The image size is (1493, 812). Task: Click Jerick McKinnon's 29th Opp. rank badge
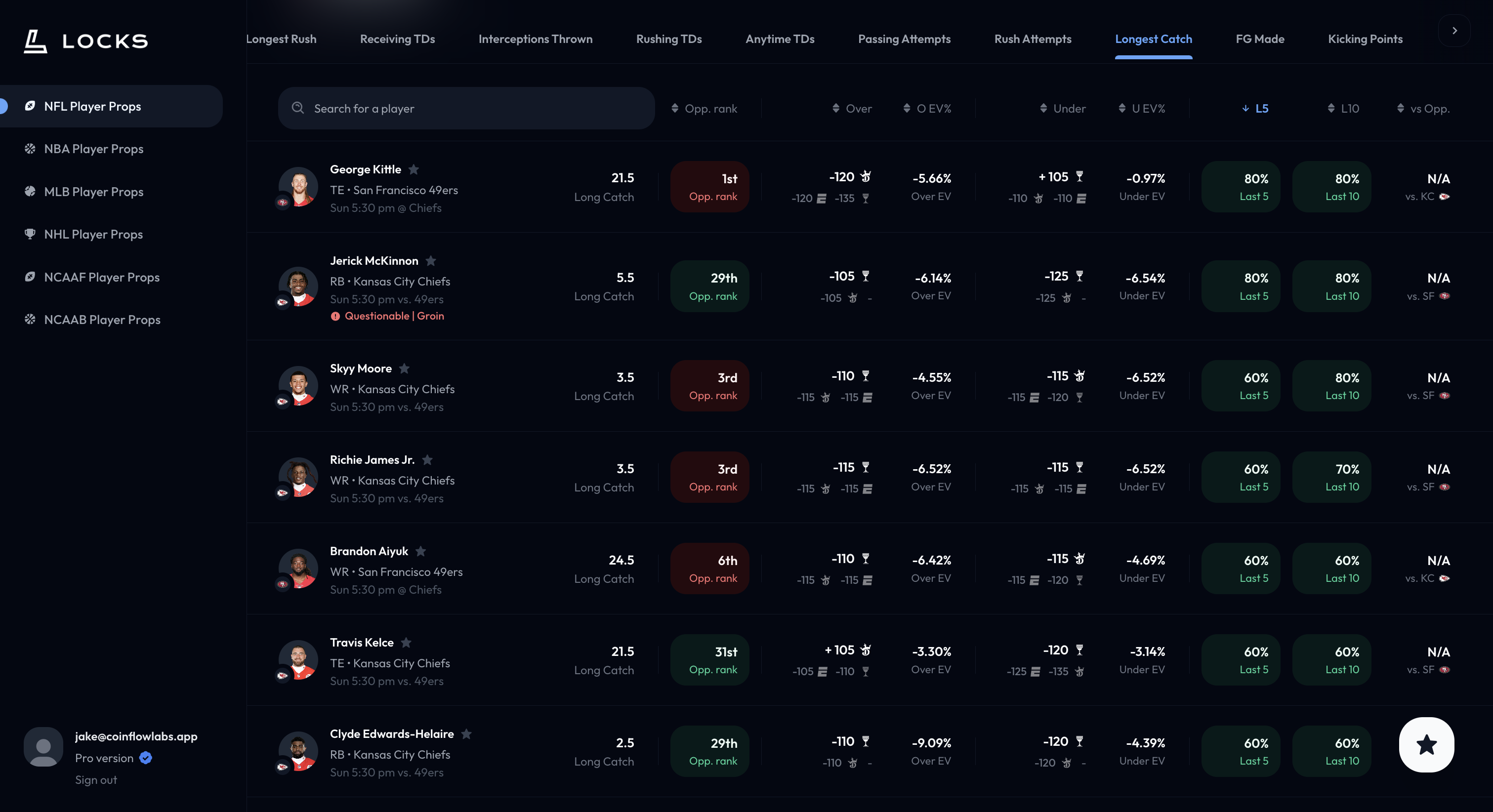709,286
